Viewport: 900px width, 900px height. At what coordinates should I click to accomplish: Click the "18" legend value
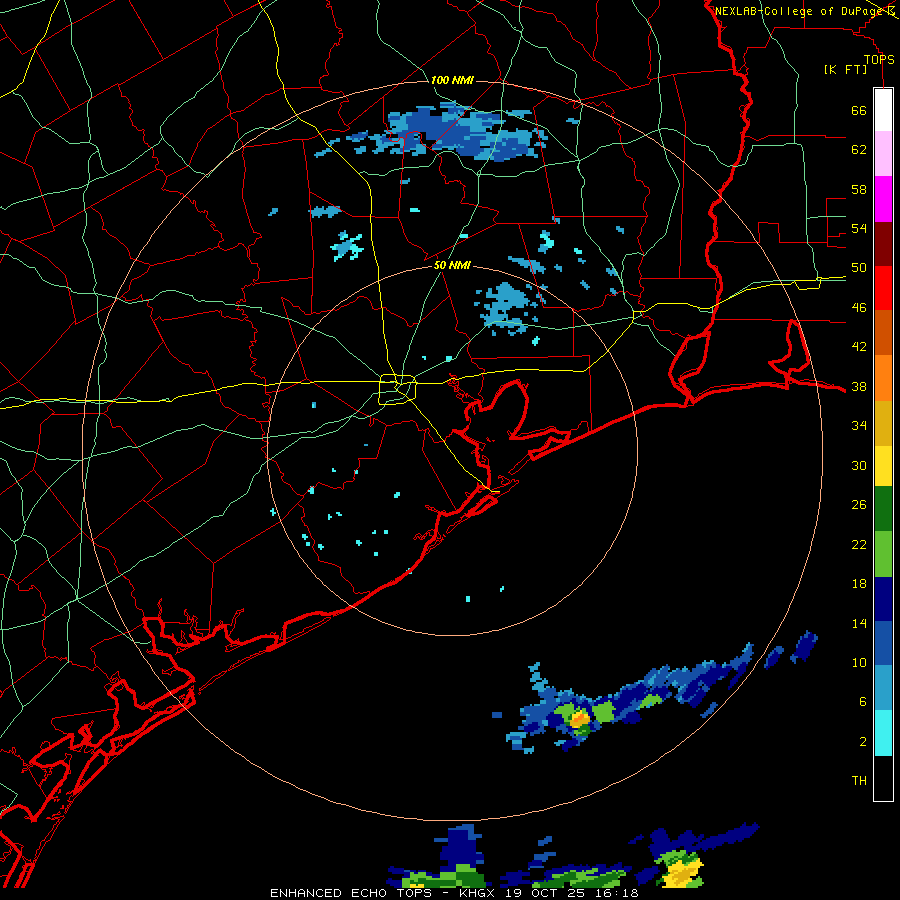(x=859, y=584)
